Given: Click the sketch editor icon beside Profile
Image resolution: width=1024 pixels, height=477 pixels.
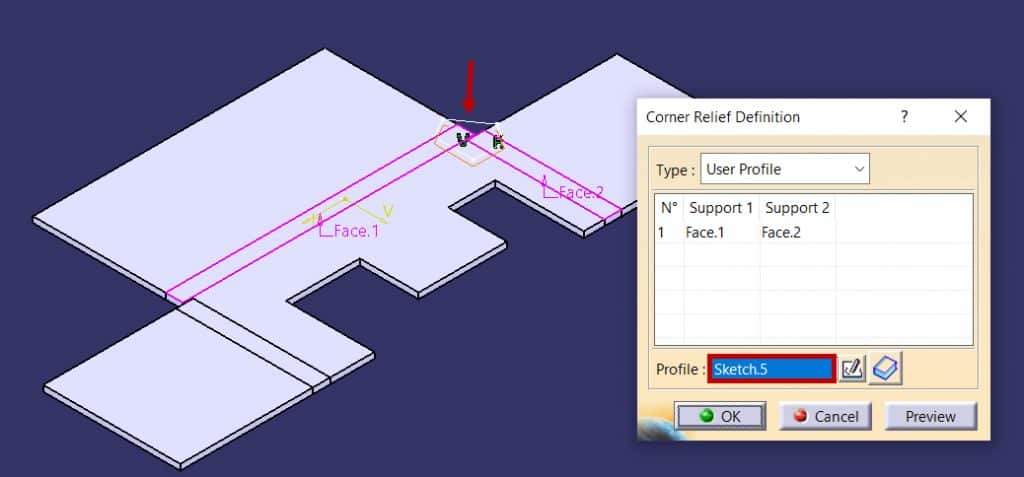Looking at the screenshot, I should point(852,369).
